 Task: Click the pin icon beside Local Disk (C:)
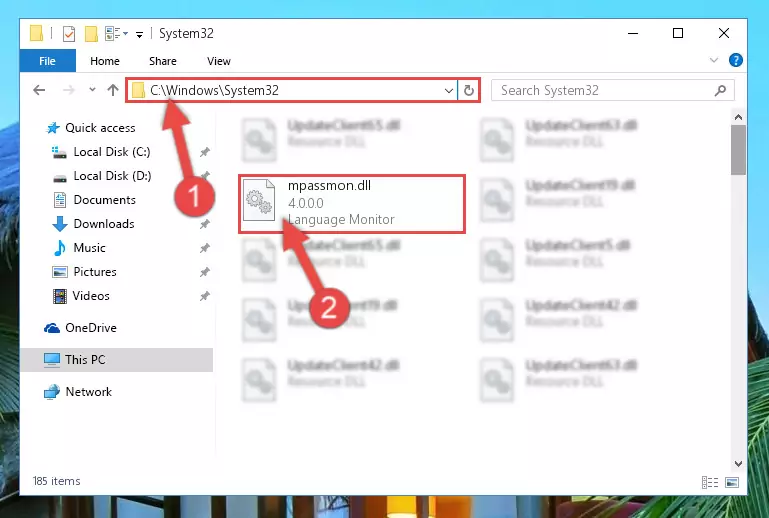coord(205,152)
